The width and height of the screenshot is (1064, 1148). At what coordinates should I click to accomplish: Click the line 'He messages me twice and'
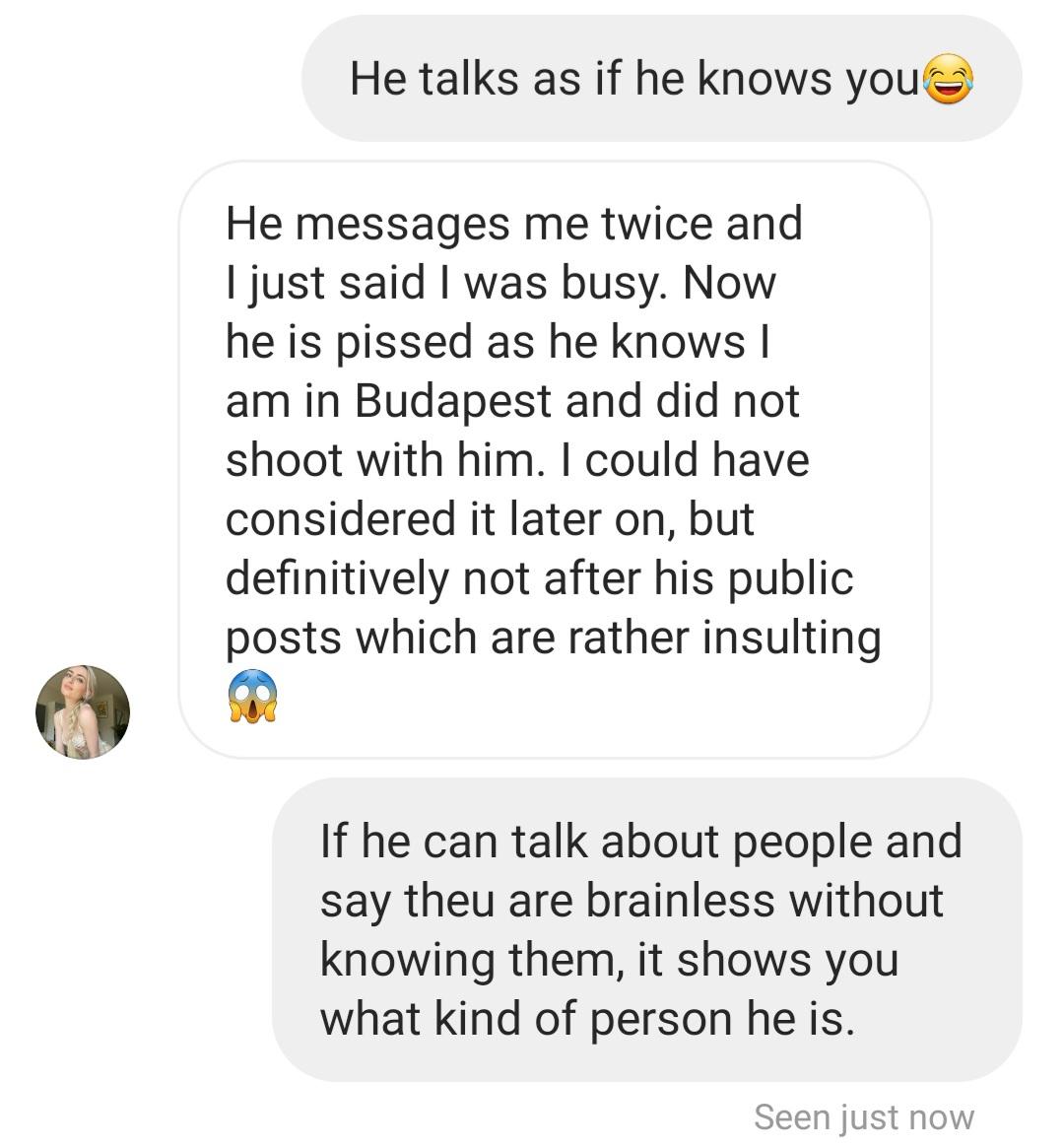[x=514, y=224]
